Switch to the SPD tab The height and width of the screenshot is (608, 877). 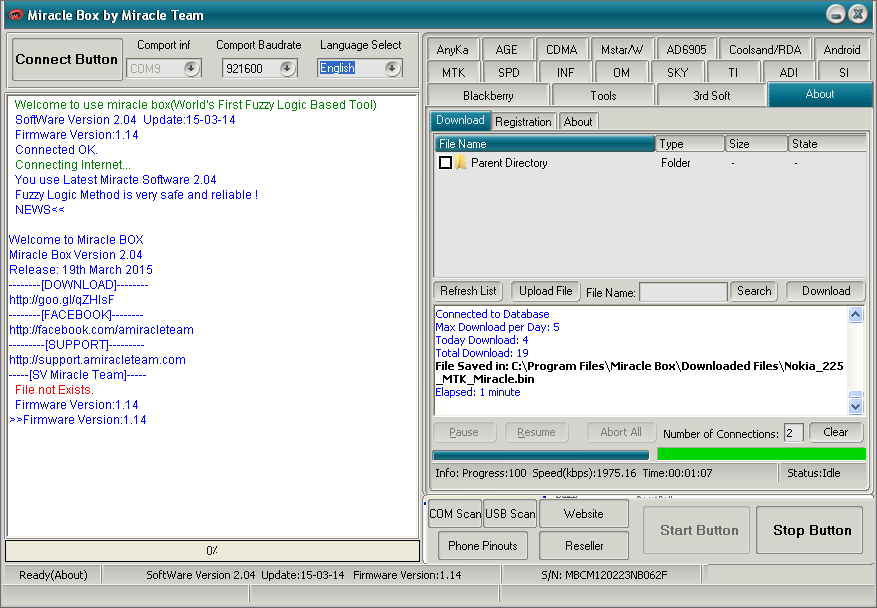[x=508, y=73]
